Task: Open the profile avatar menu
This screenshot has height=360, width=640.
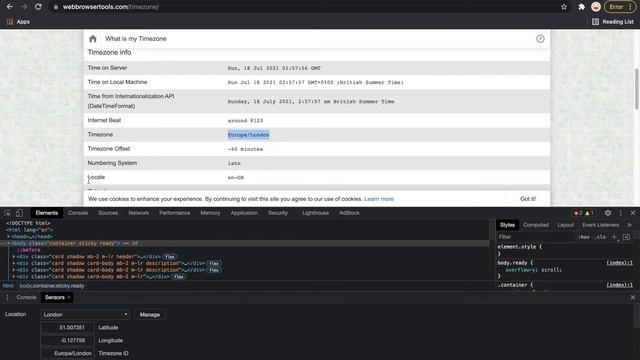Action: point(596,7)
